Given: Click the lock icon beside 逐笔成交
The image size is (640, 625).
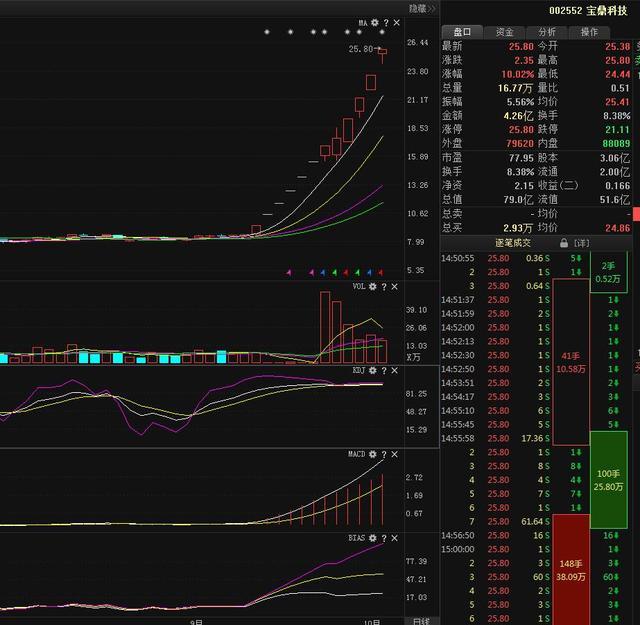Looking at the screenshot, I should coord(564,243).
